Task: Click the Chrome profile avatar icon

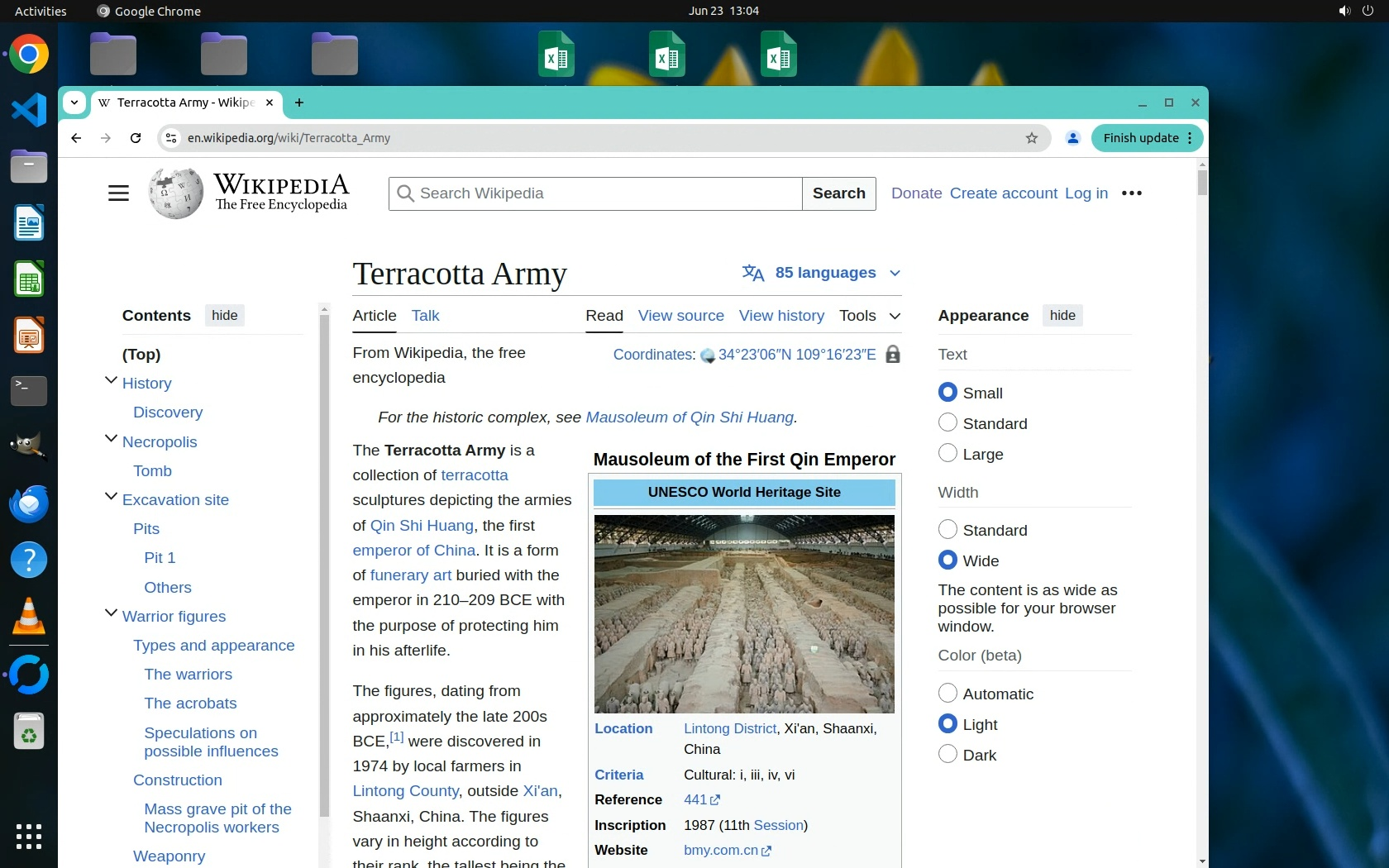Action: point(1072,138)
